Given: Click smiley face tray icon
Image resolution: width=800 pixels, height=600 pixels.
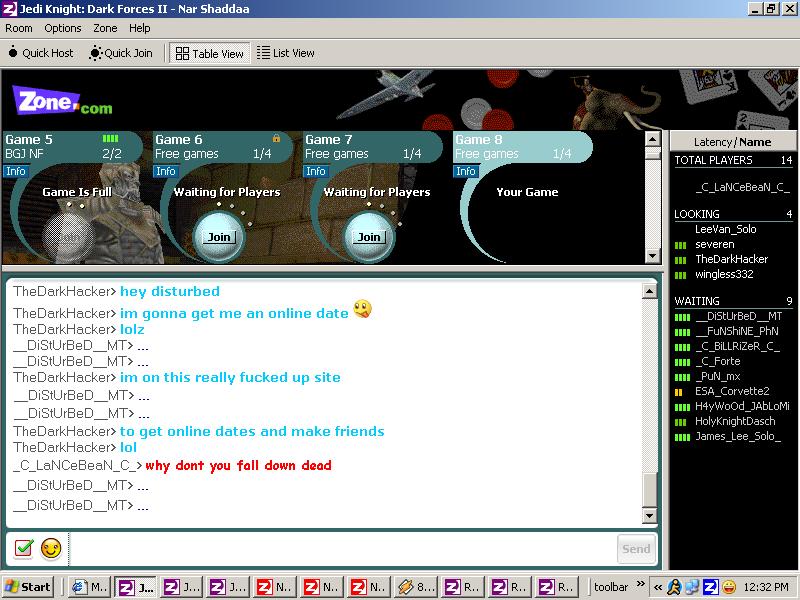Looking at the screenshot, I should point(729,587).
